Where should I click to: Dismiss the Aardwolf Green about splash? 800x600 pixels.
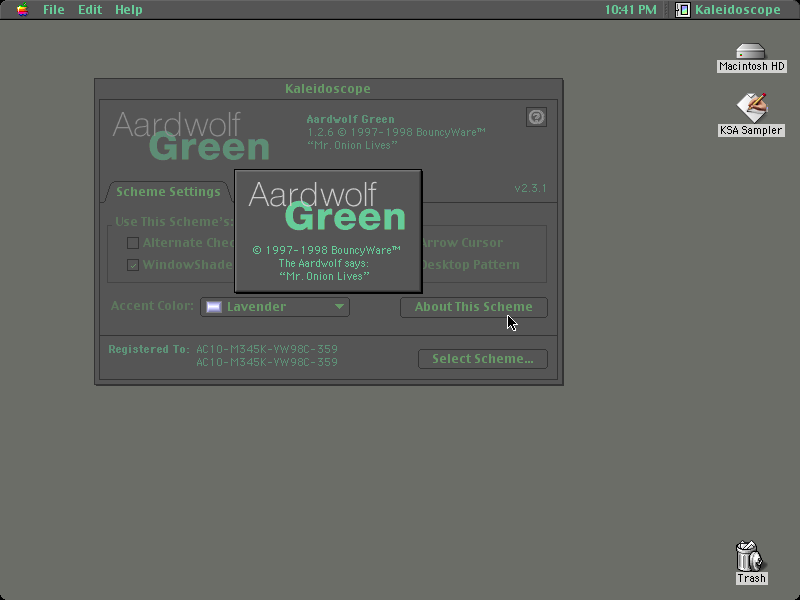pos(328,231)
